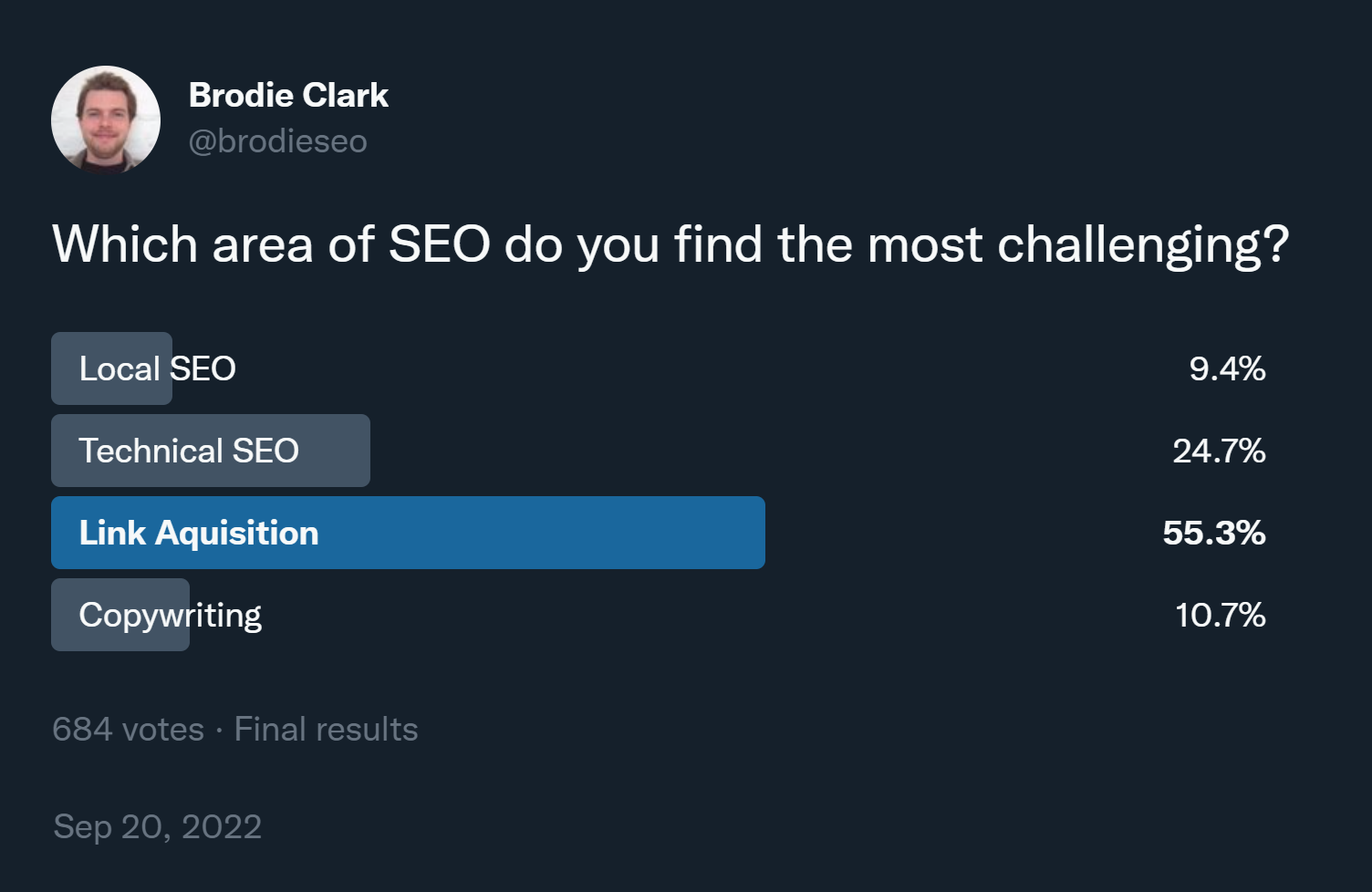Open the Sep 20, 2022 timestamp
Image resolution: width=1372 pixels, height=892 pixels.
158,826
